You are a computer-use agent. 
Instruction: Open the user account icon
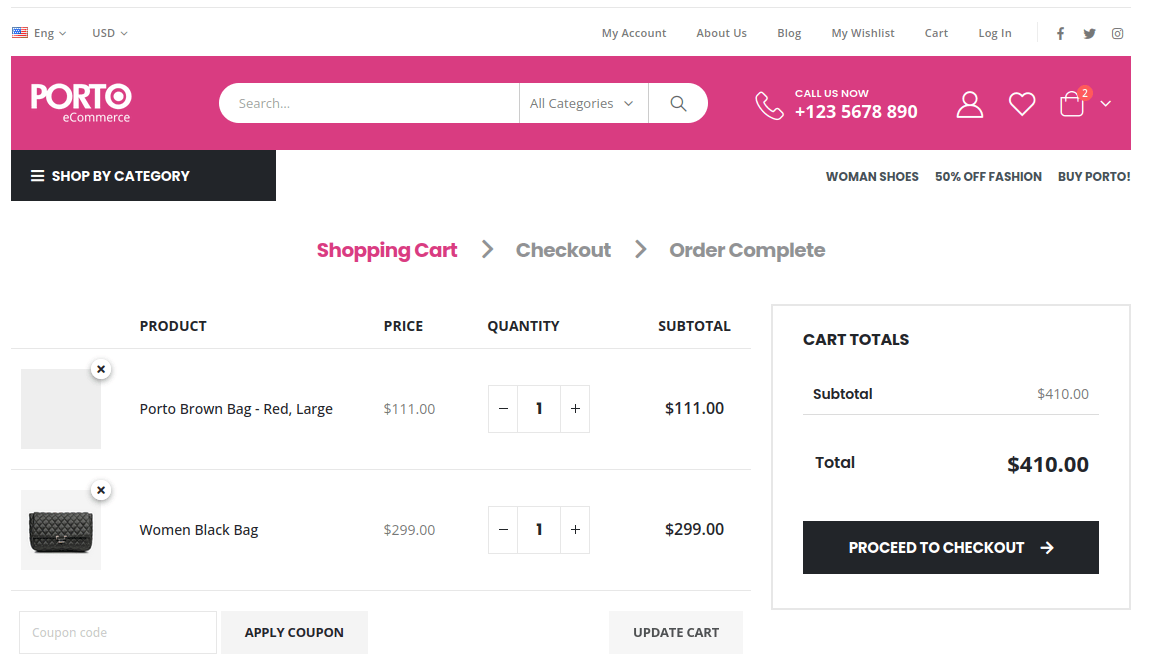(x=969, y=103)
